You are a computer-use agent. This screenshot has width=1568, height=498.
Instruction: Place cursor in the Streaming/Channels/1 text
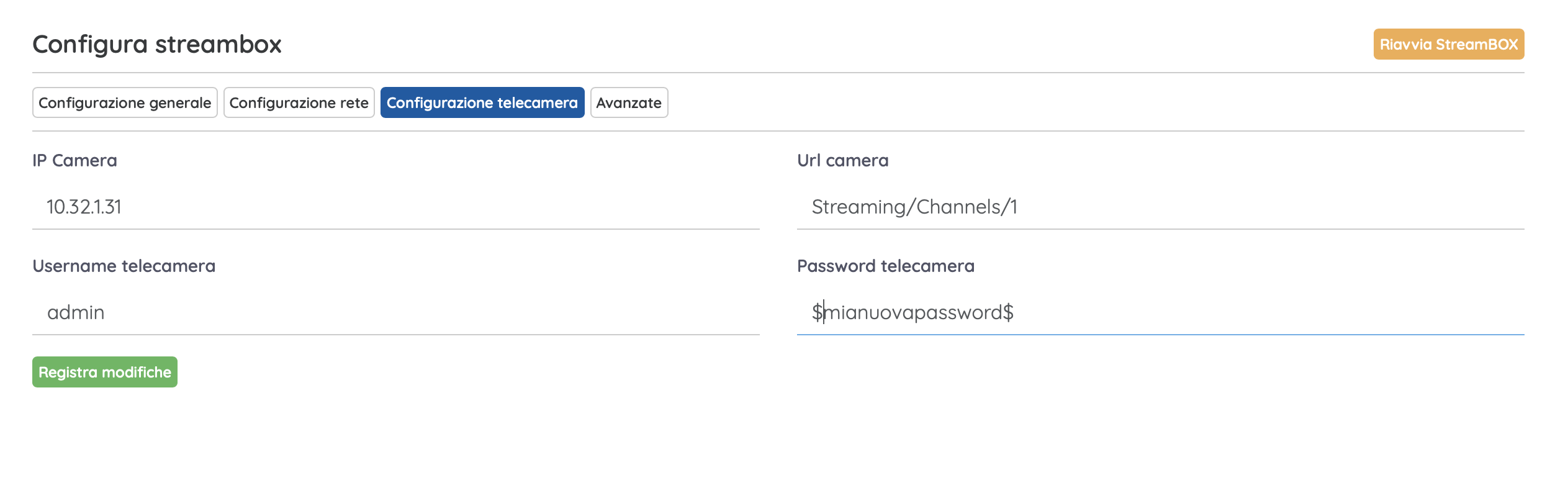click(x=914, y=207)
